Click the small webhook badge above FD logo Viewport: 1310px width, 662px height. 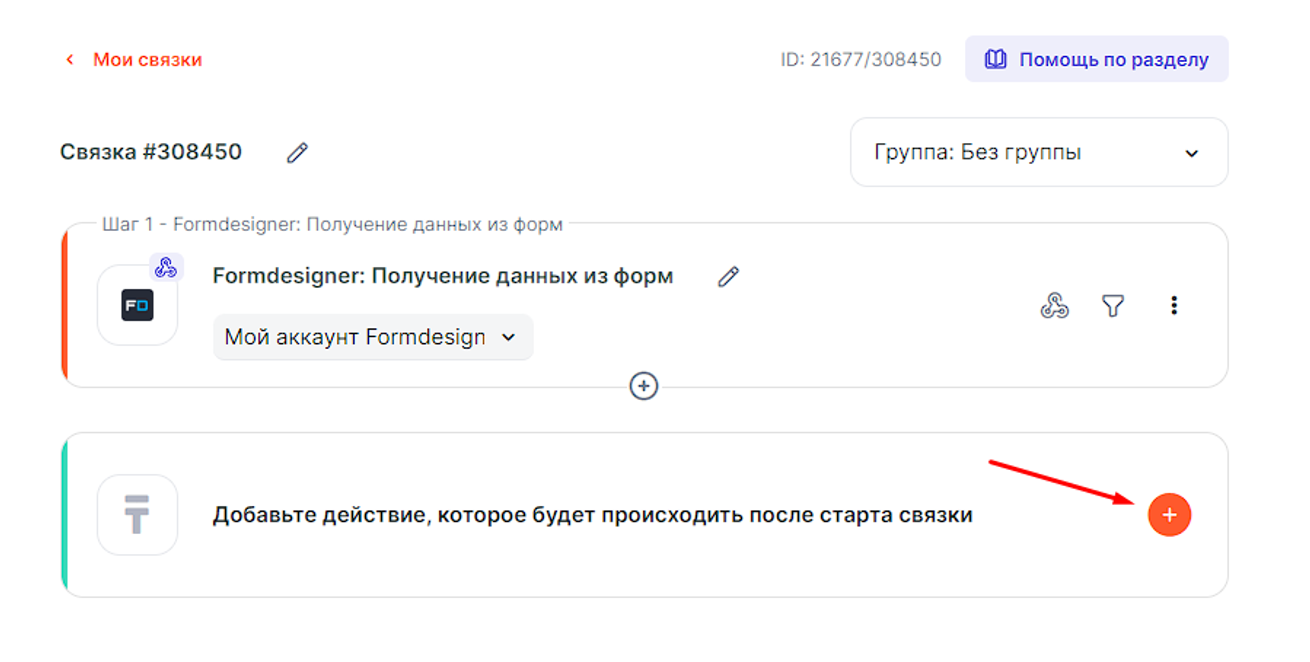tap(166, 267)
